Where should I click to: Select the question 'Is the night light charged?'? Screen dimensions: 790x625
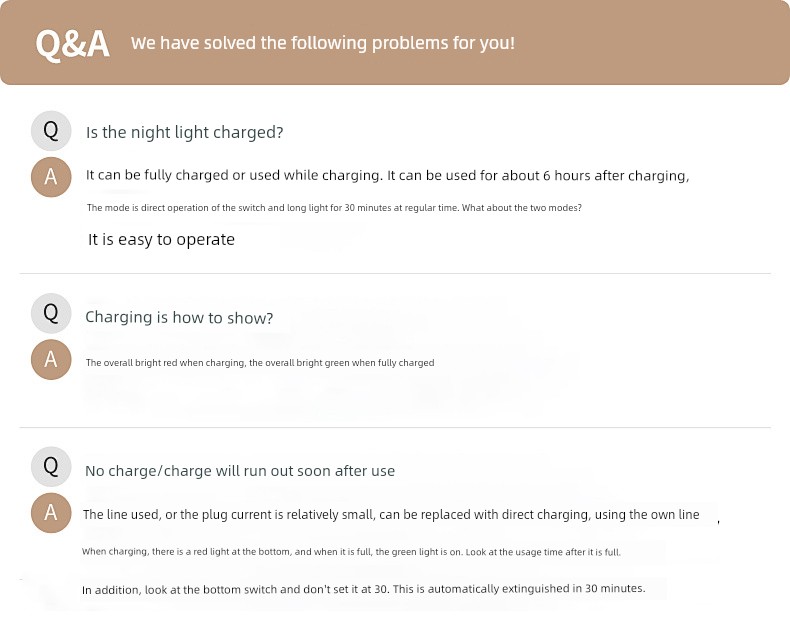[184, 132]
